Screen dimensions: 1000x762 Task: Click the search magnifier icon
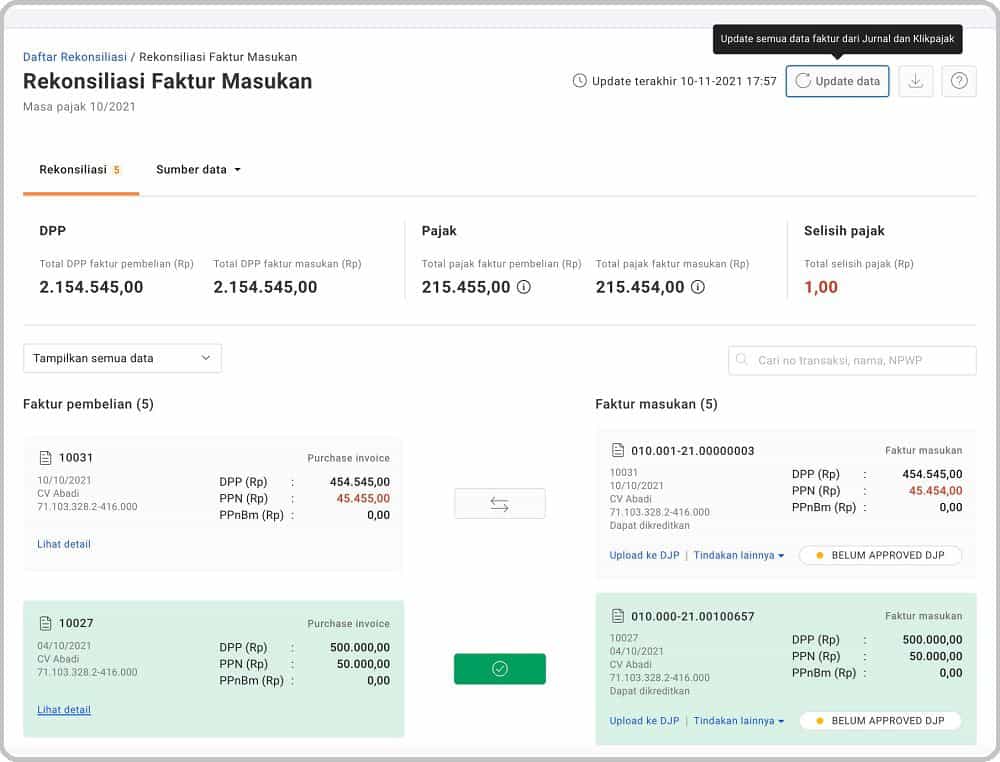[742, 360]
